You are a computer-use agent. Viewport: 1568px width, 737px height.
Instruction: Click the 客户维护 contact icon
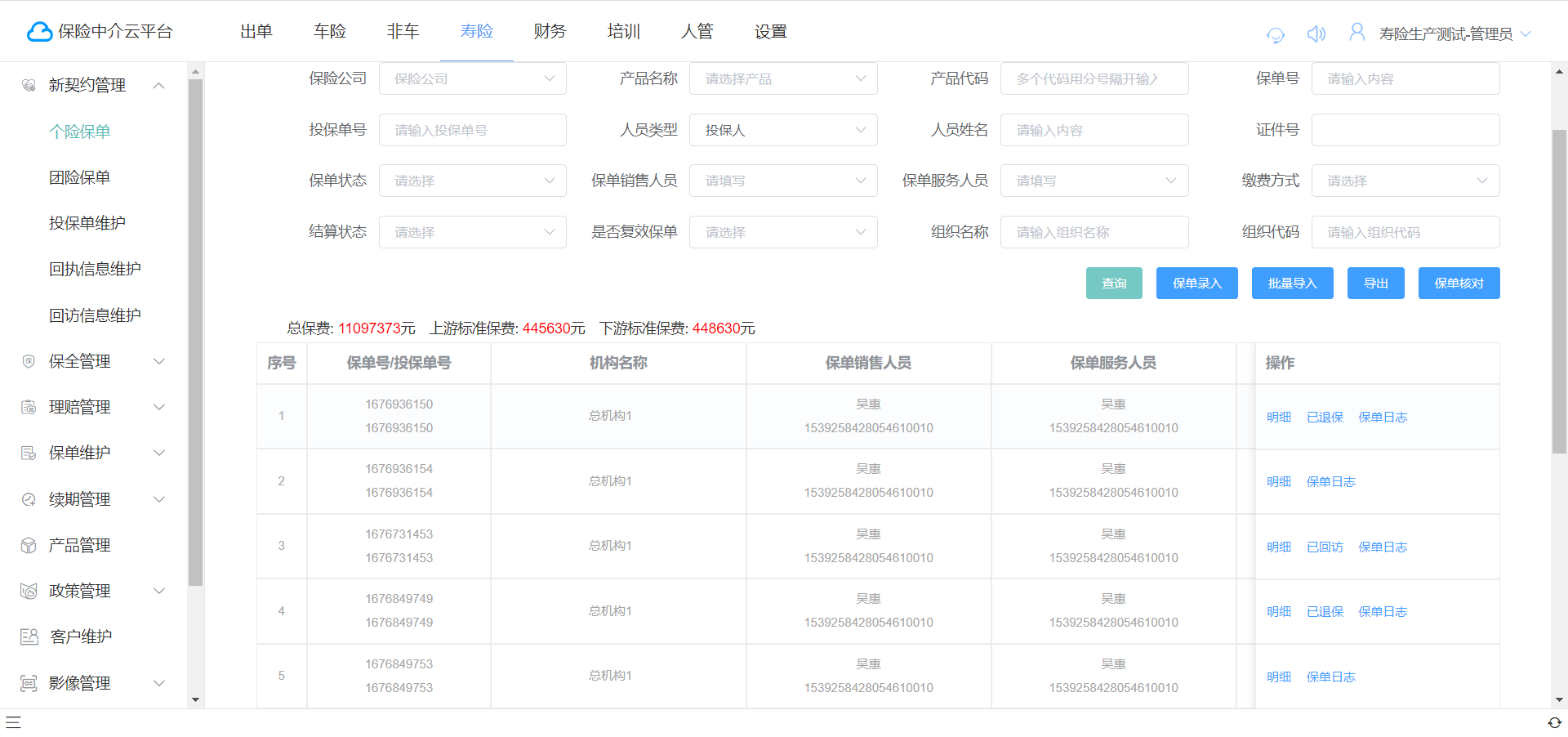tap(29, 636)
